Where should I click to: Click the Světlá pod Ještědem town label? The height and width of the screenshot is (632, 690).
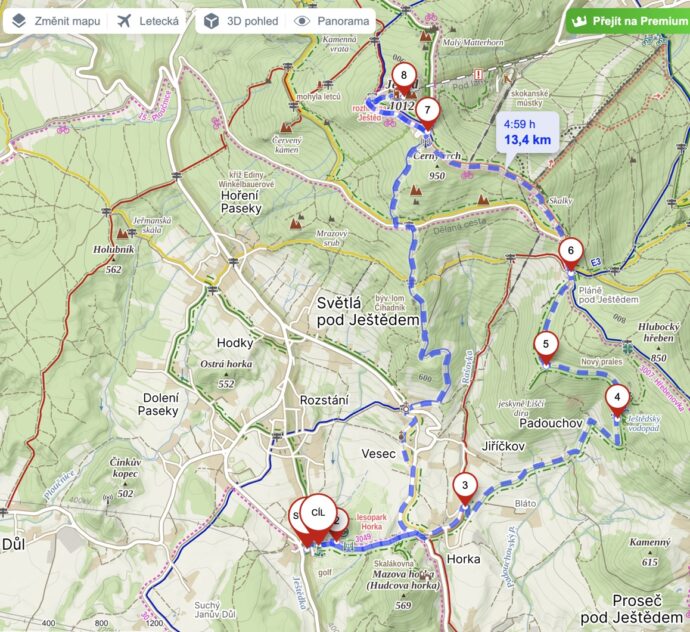click(x=368, y=312)
